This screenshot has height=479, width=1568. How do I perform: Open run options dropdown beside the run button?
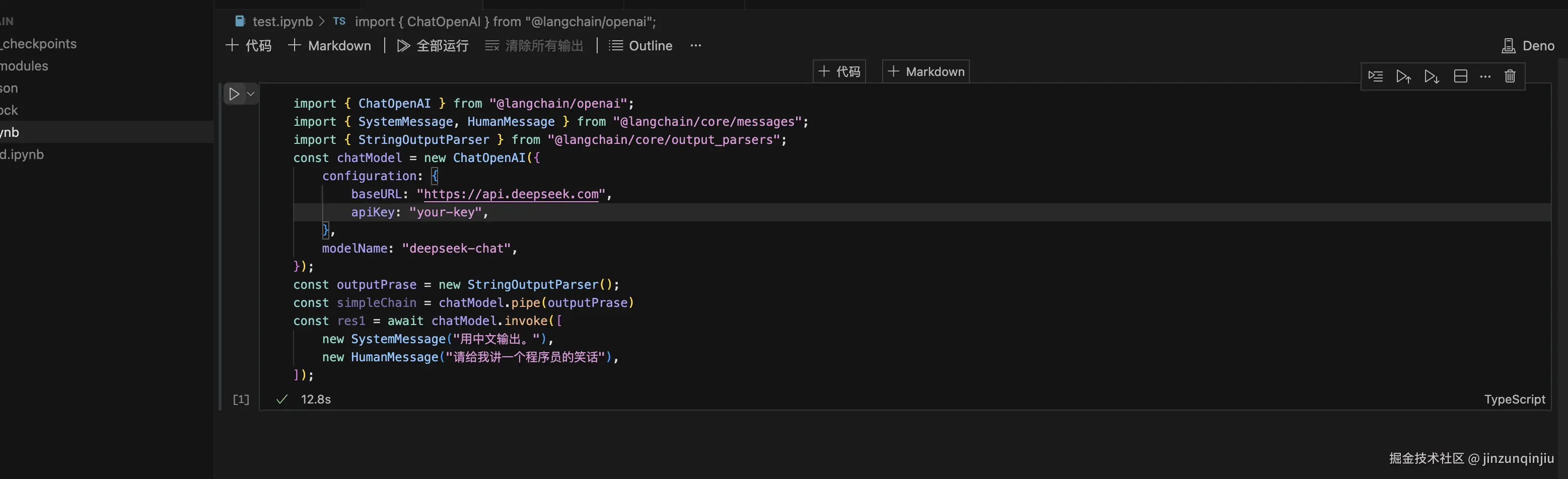pyautogui.click(x=251, y=94)
